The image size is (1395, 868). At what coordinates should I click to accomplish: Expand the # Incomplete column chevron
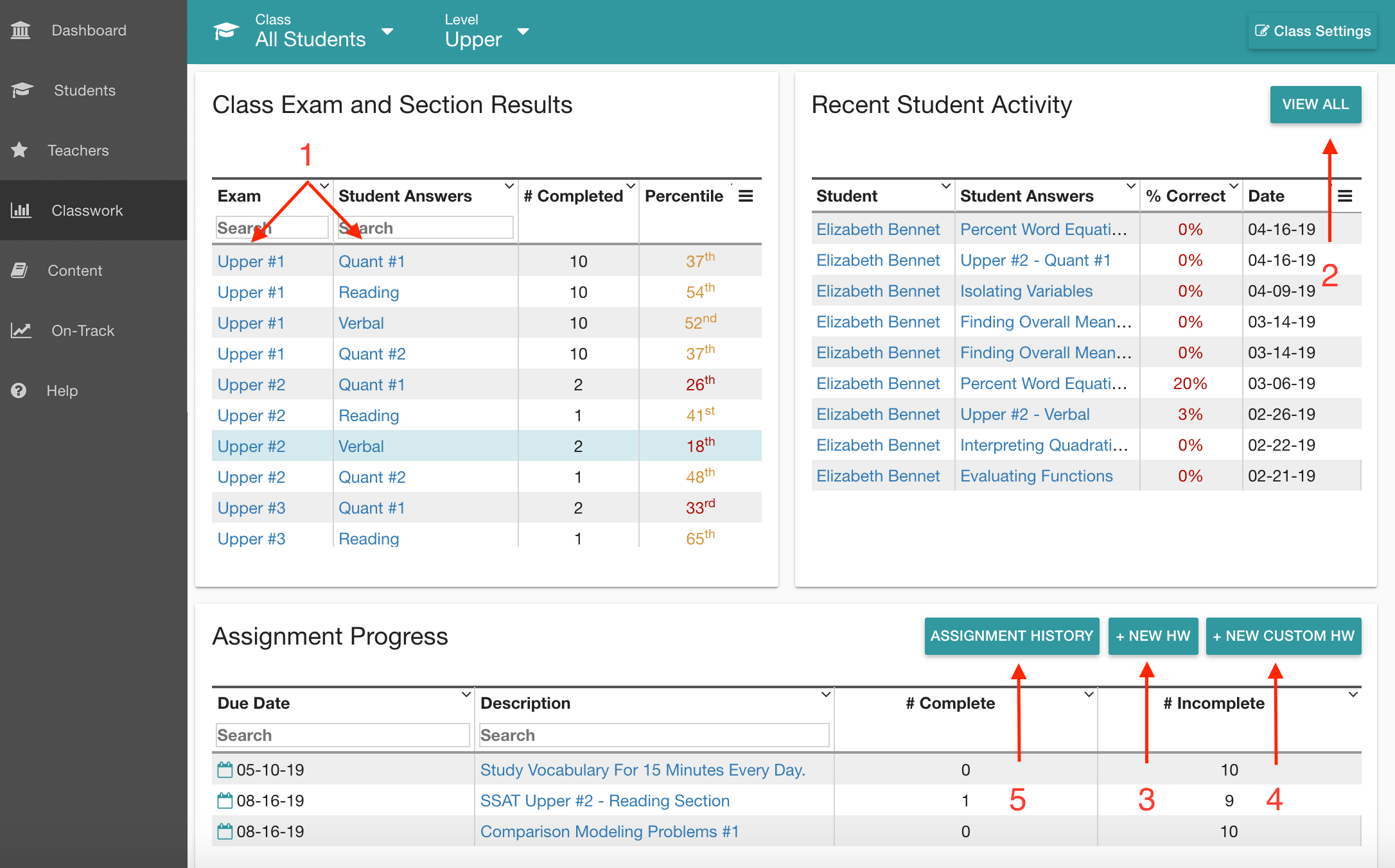(x=1353, y=695)
